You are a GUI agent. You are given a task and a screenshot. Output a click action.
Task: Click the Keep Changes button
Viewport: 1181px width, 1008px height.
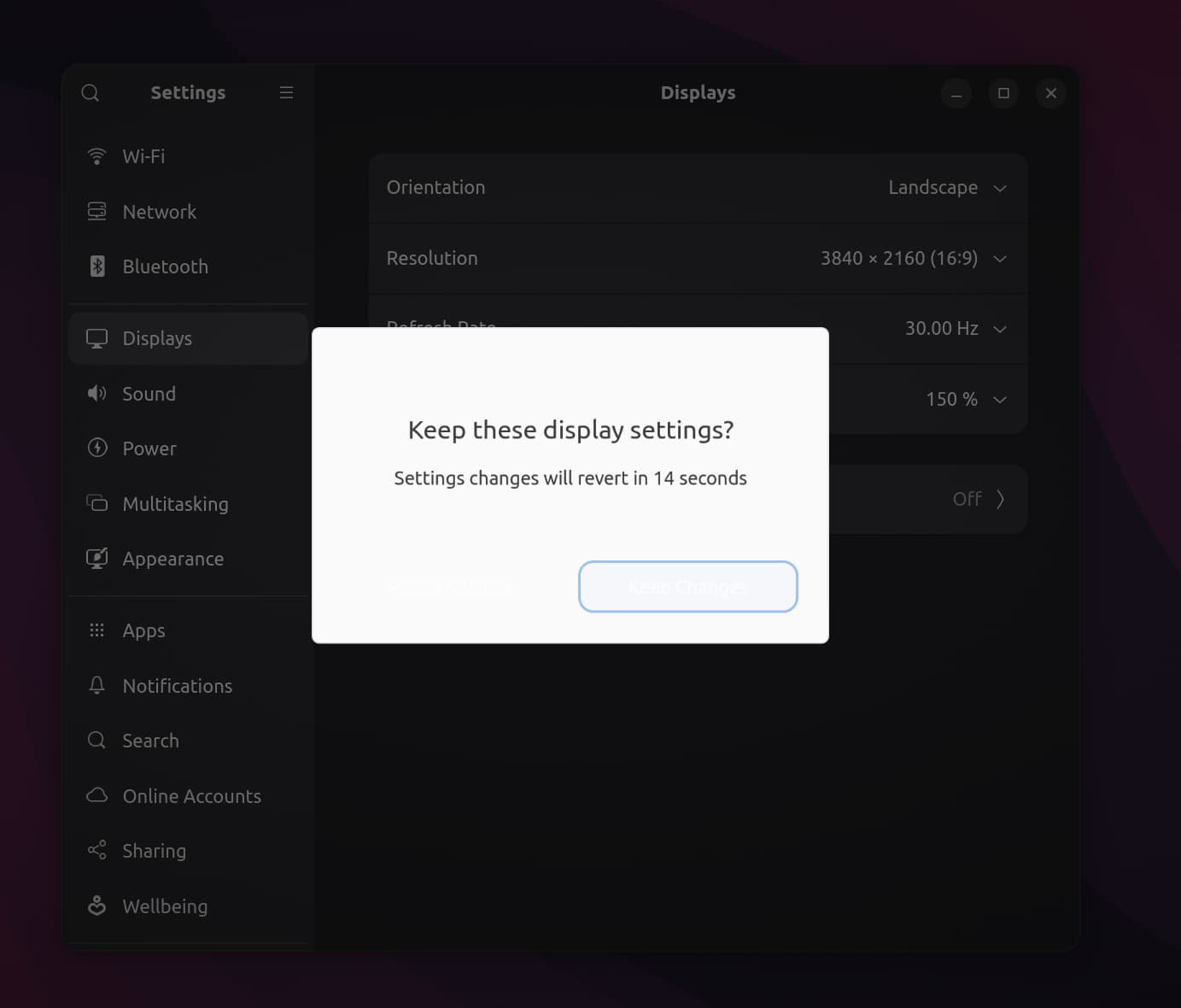[x=687, y=587]
